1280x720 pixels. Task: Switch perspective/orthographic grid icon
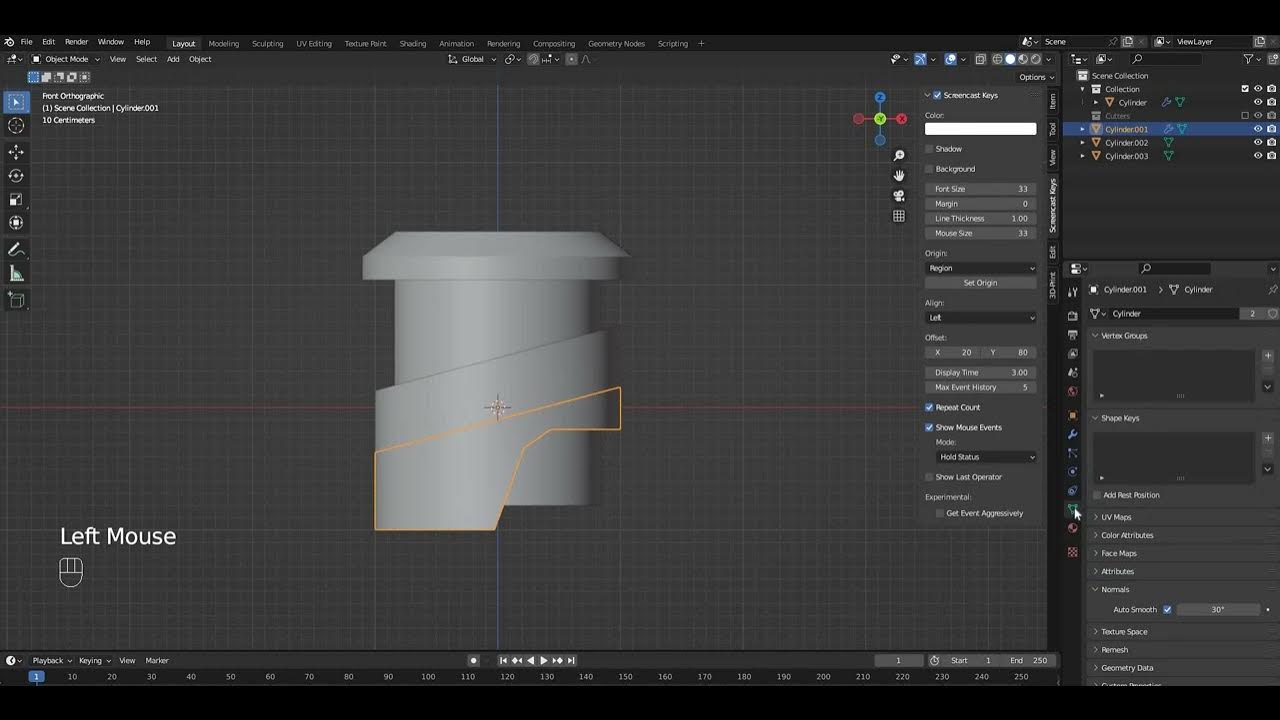[899, 216]
